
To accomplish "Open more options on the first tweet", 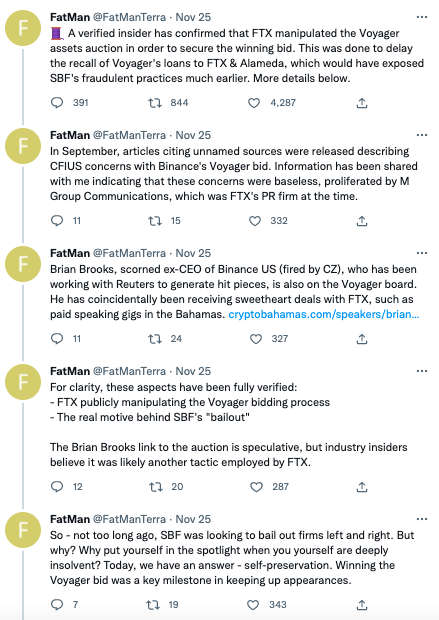I will point(422,17).
